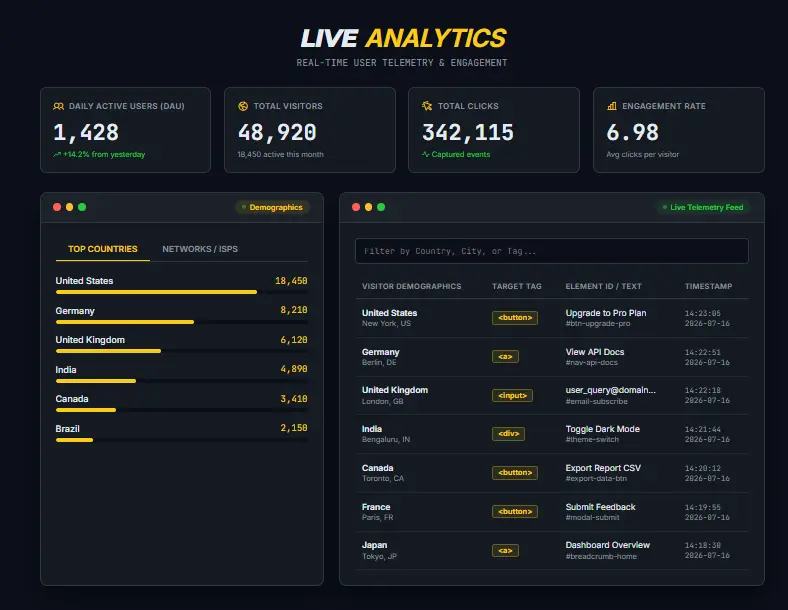Click the red dot in Telemetry Feed window

click(356, 207)
